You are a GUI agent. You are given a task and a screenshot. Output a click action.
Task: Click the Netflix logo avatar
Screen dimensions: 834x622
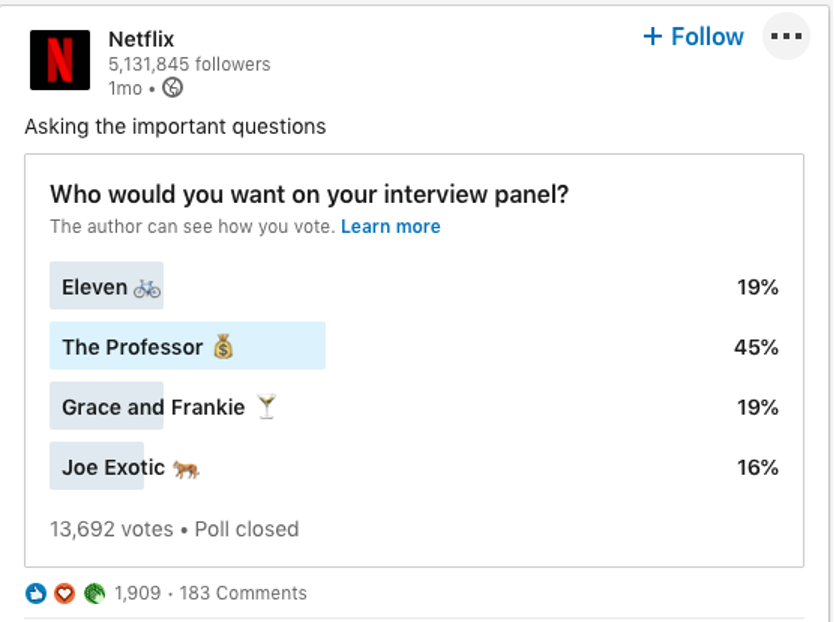60,60
